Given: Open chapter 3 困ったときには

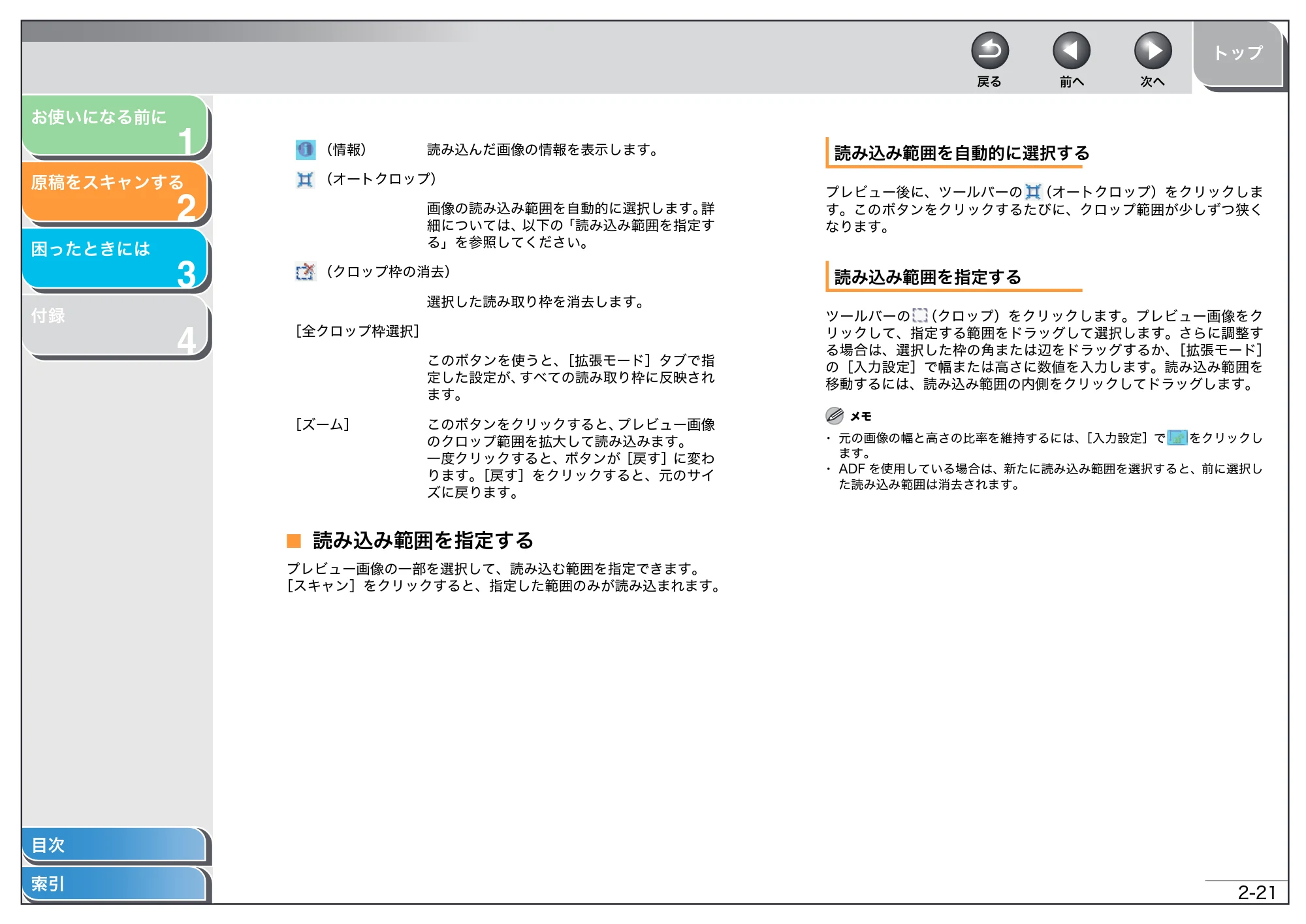Looking at the screenshot, I should pyautogui.click(x=115, y=259).
